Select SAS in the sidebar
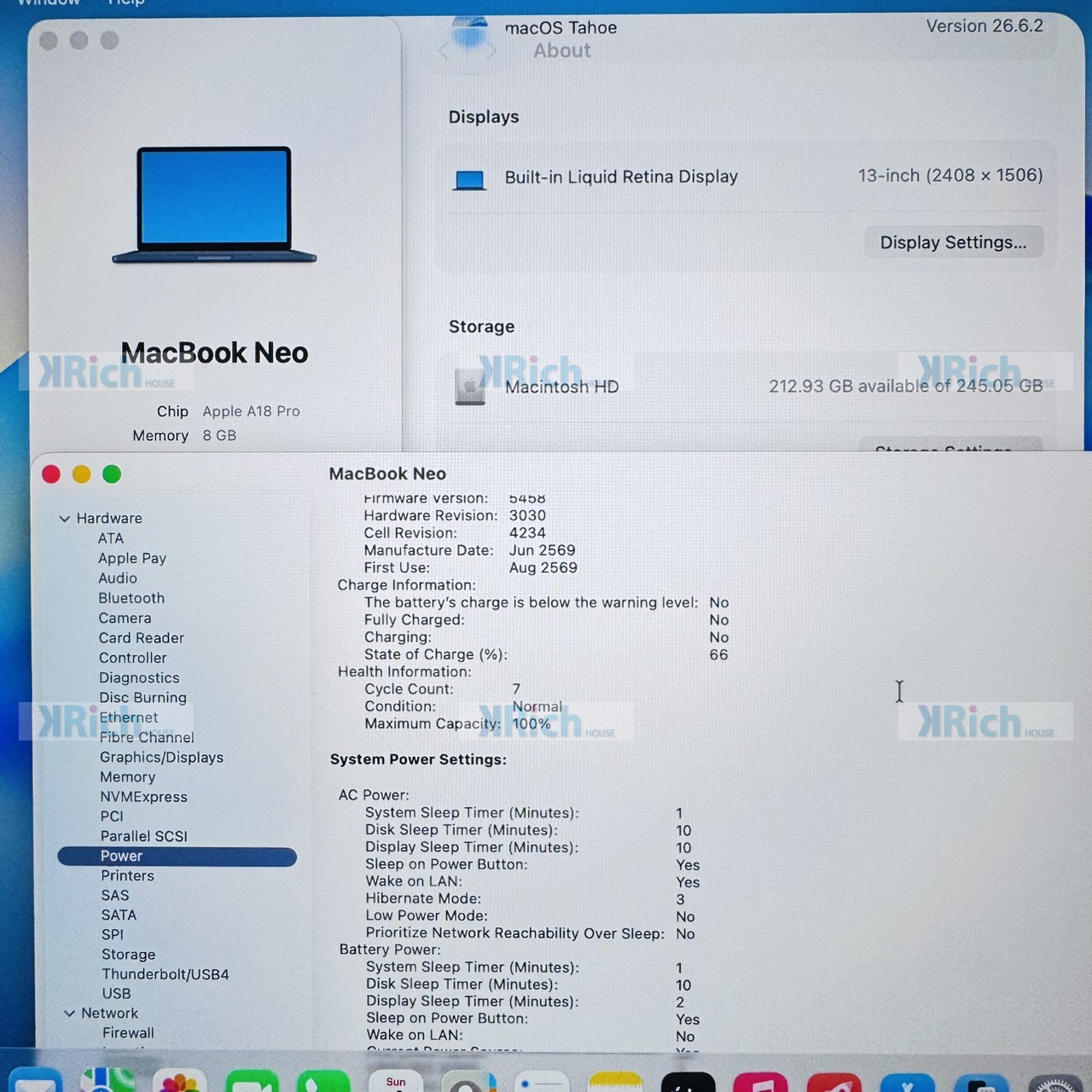 pyautogui.click(x=115, y=895)
